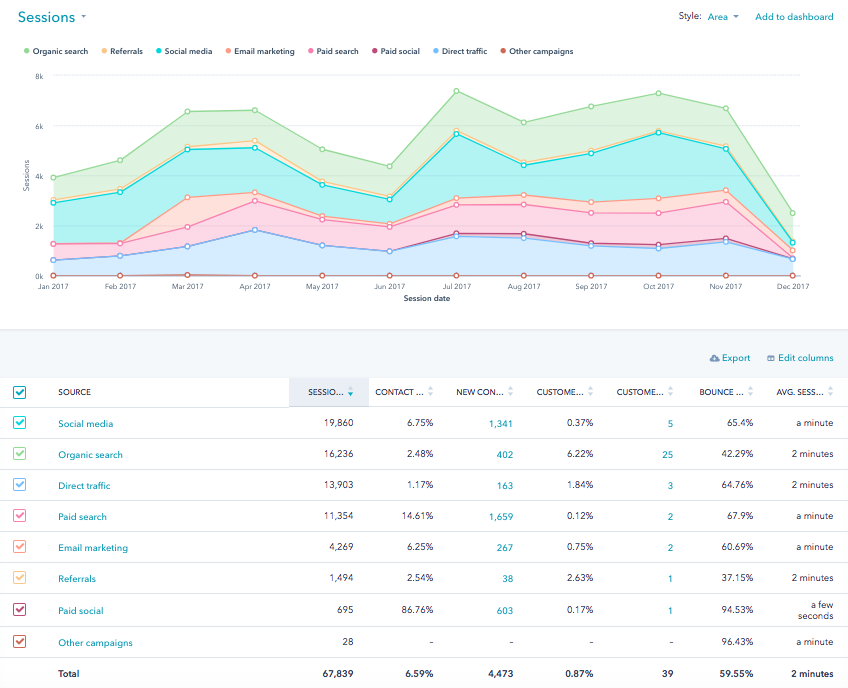The height and width of the screenshot is (688, 848).
Task: Click Paid social new contacts value 603
Action: click(505, 611)
